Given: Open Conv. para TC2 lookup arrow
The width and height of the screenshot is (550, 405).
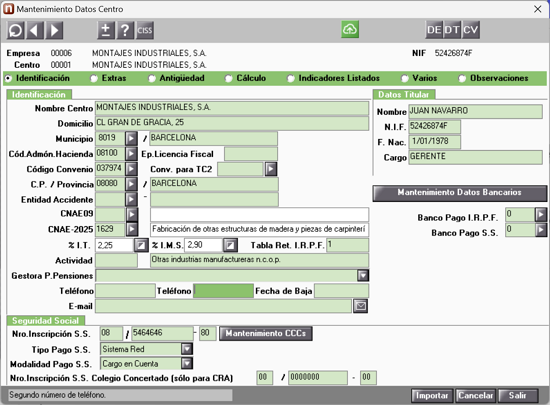Looking at the screenshot, I should coord(270,169).
